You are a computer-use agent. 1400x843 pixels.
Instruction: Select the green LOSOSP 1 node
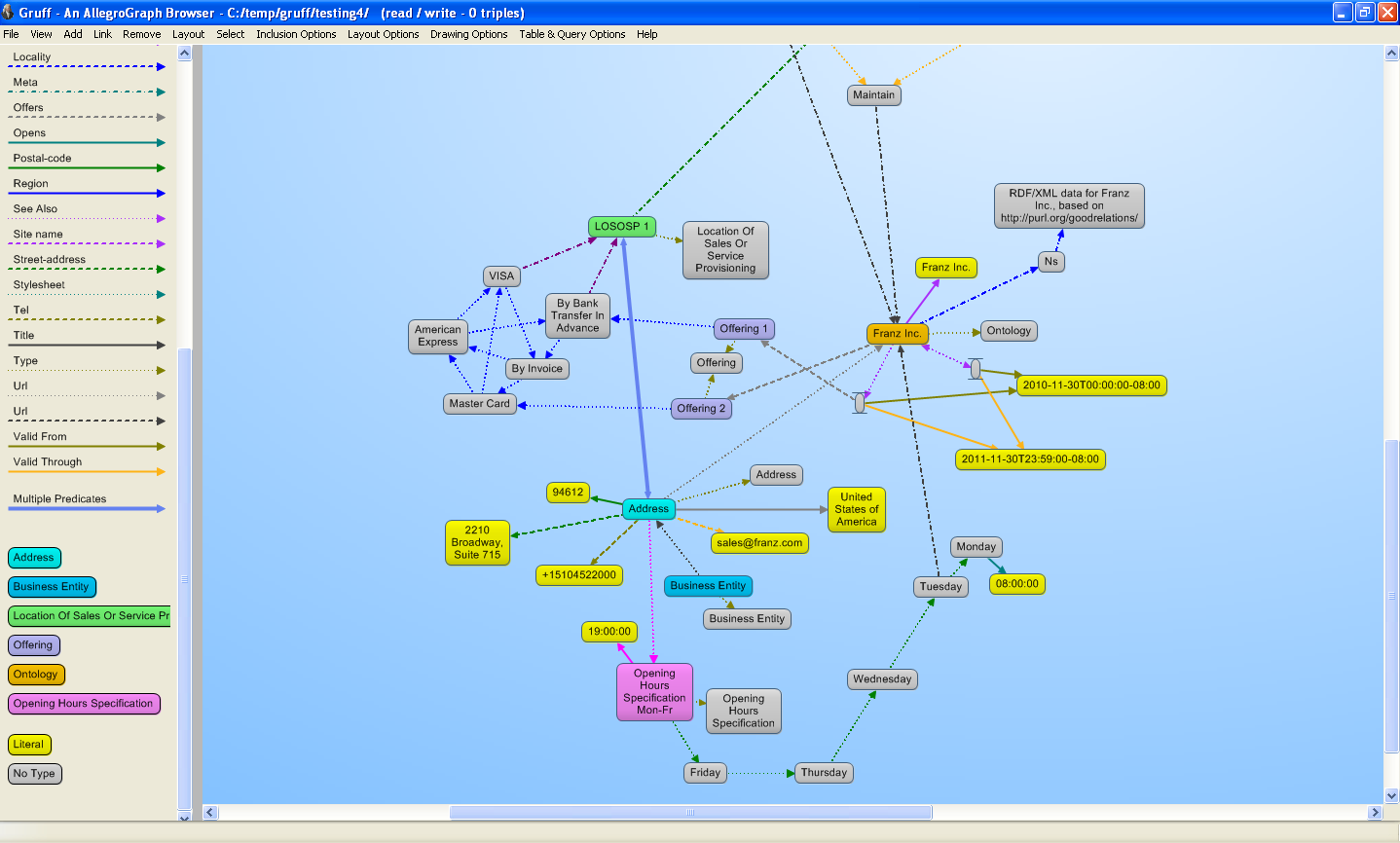pos(621,227)
